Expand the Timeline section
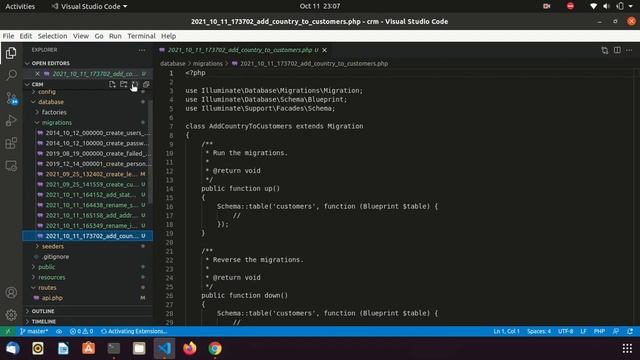 click(x=88, y=322)
